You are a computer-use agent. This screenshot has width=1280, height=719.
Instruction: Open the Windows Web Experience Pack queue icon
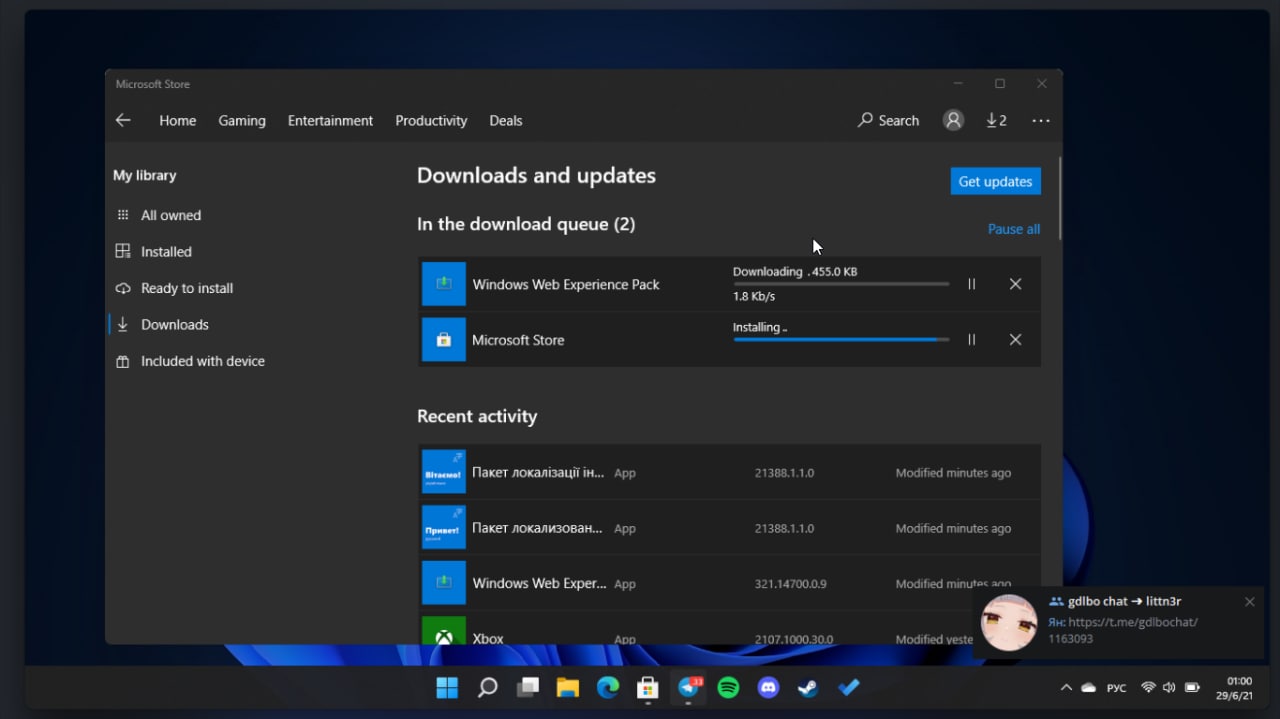[443, 284]
